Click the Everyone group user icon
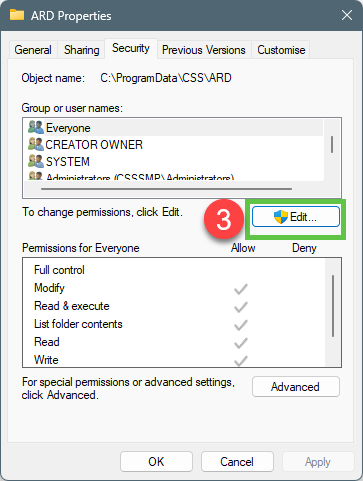Screen dimensions: 363x481 click(36, 128)
